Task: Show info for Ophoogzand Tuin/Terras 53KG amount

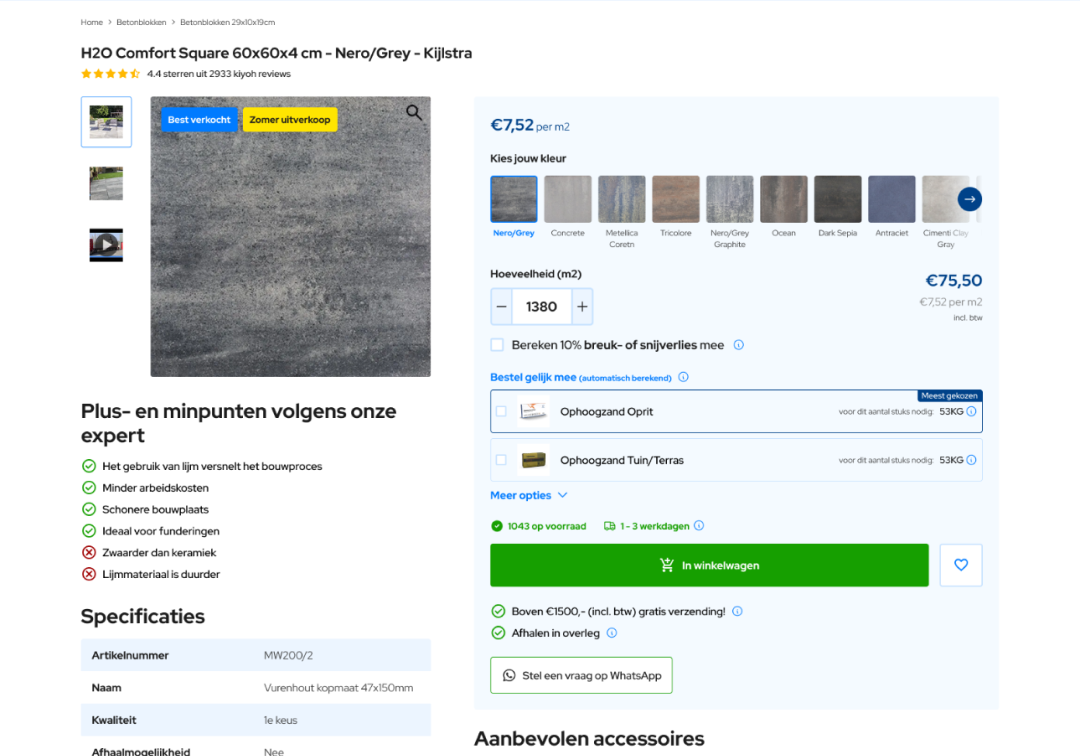Action: click(971, 460)
